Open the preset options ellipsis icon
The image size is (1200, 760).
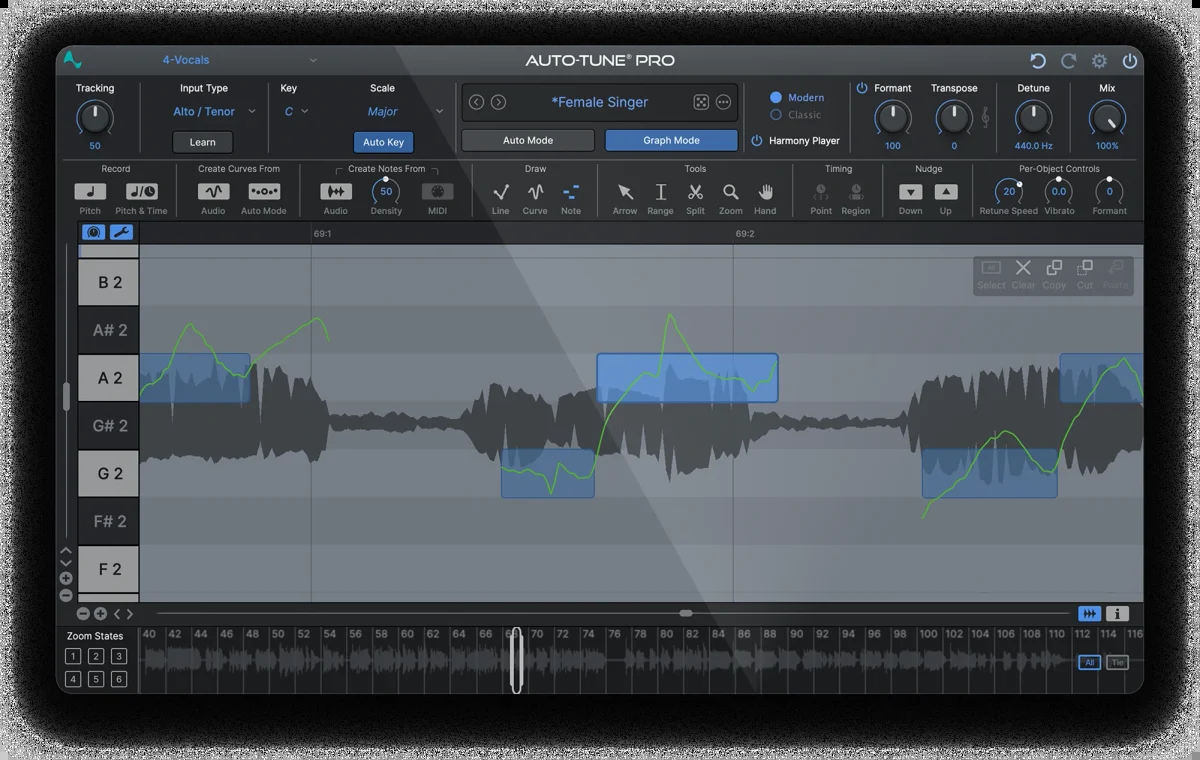(x=723, y=102)
